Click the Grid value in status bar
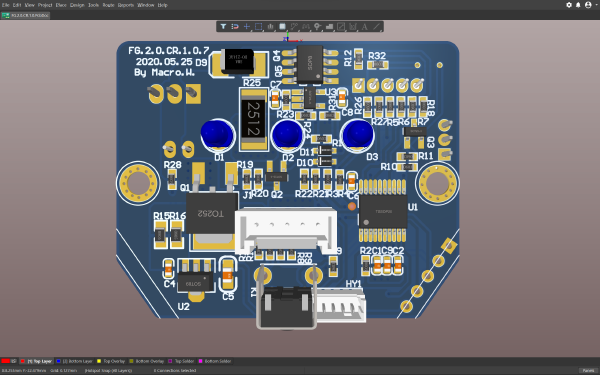The image size is (600, 375). pyautogui.click(x=64, y=370)
